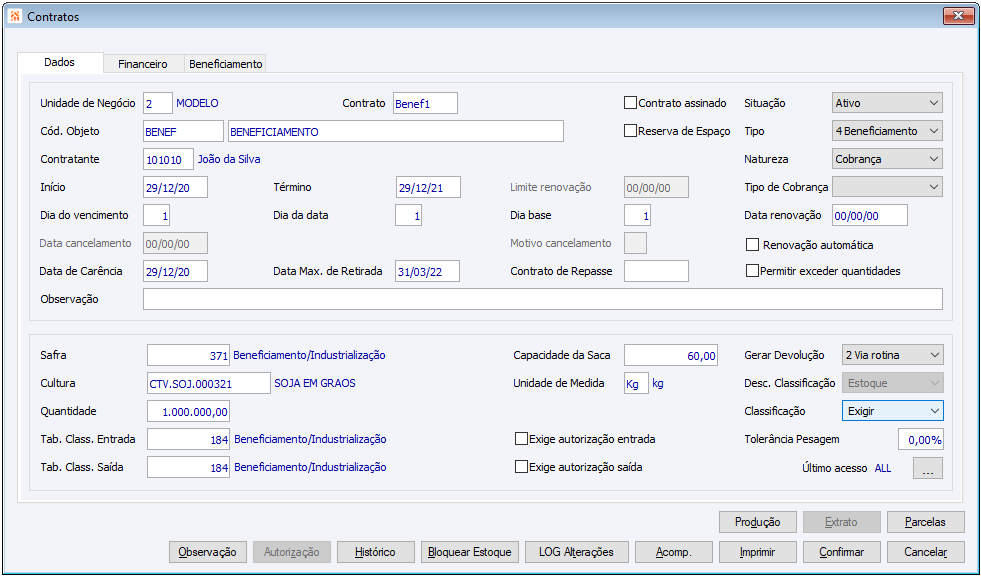Expand the Tipo dropdown showing Beneficiamento

pyautogui.click(x=887, y=131)
